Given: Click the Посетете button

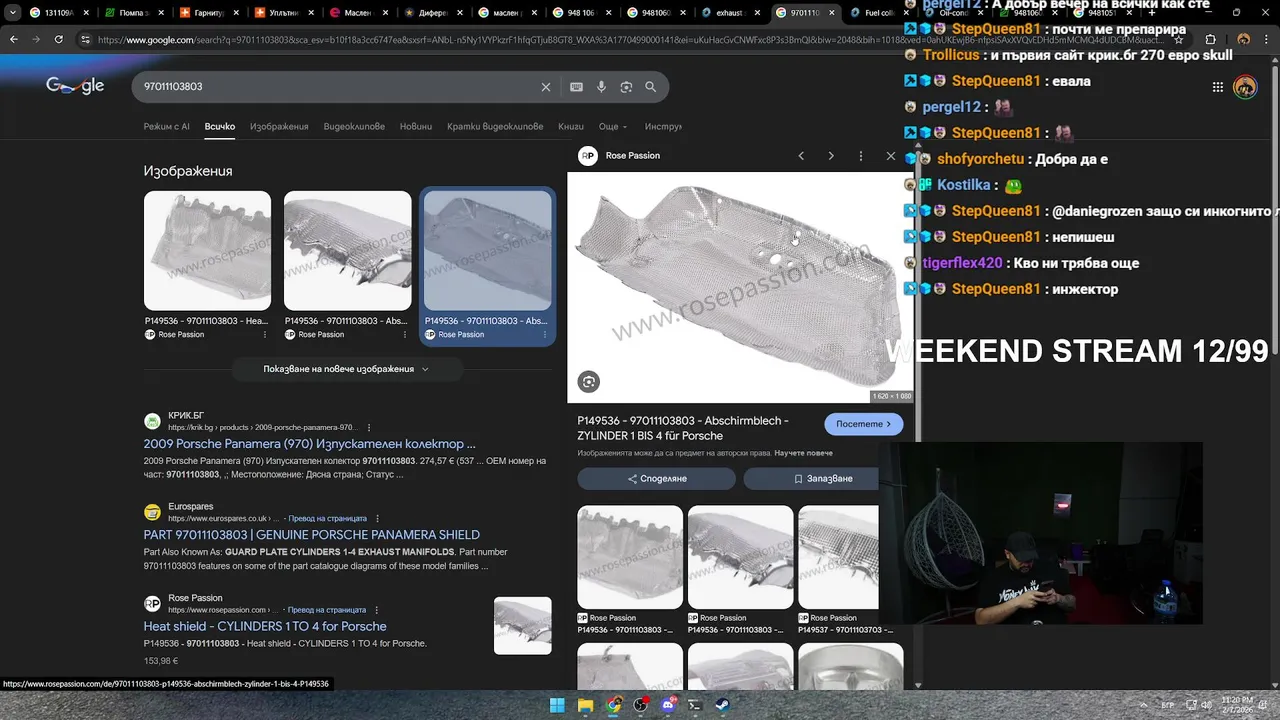Looking at the screenshot, I should pos(863,424).
